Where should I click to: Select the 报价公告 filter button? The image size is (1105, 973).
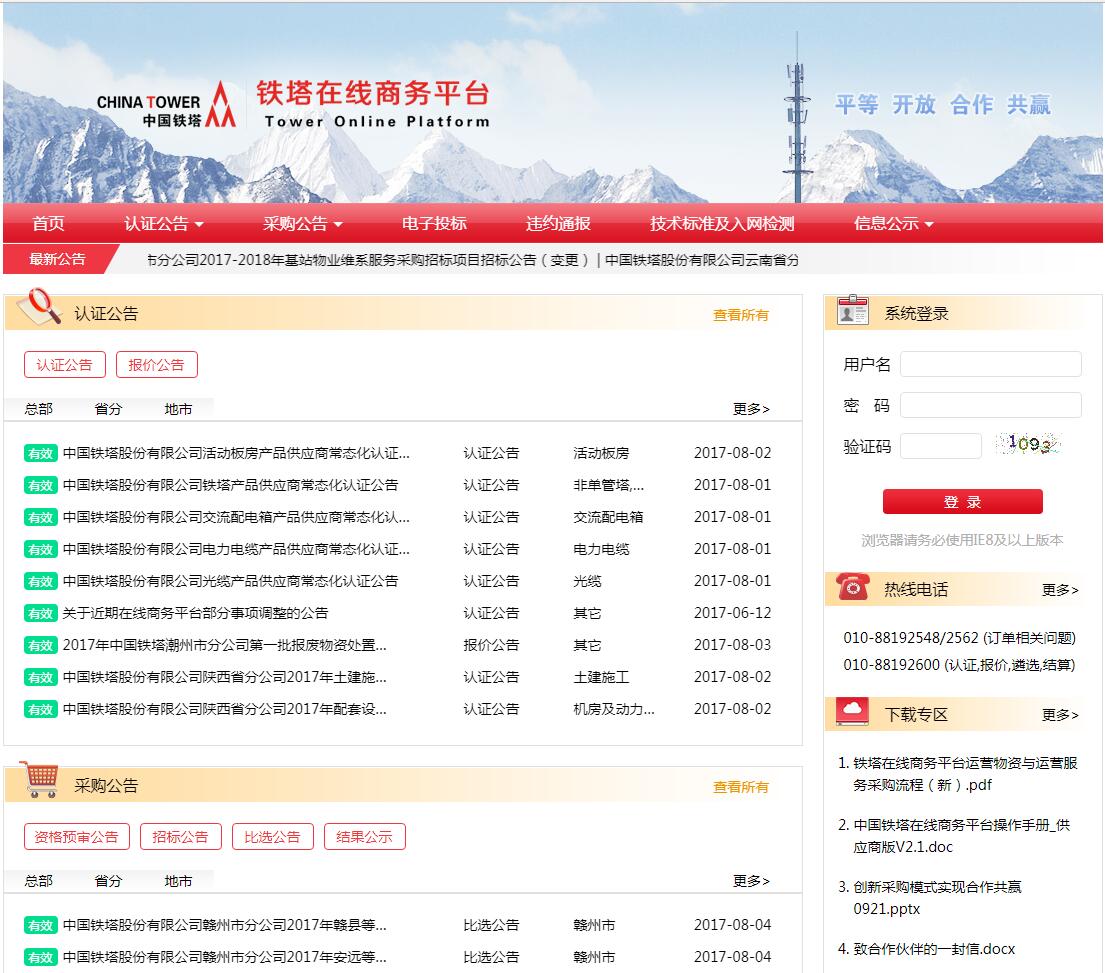[156, 365]
